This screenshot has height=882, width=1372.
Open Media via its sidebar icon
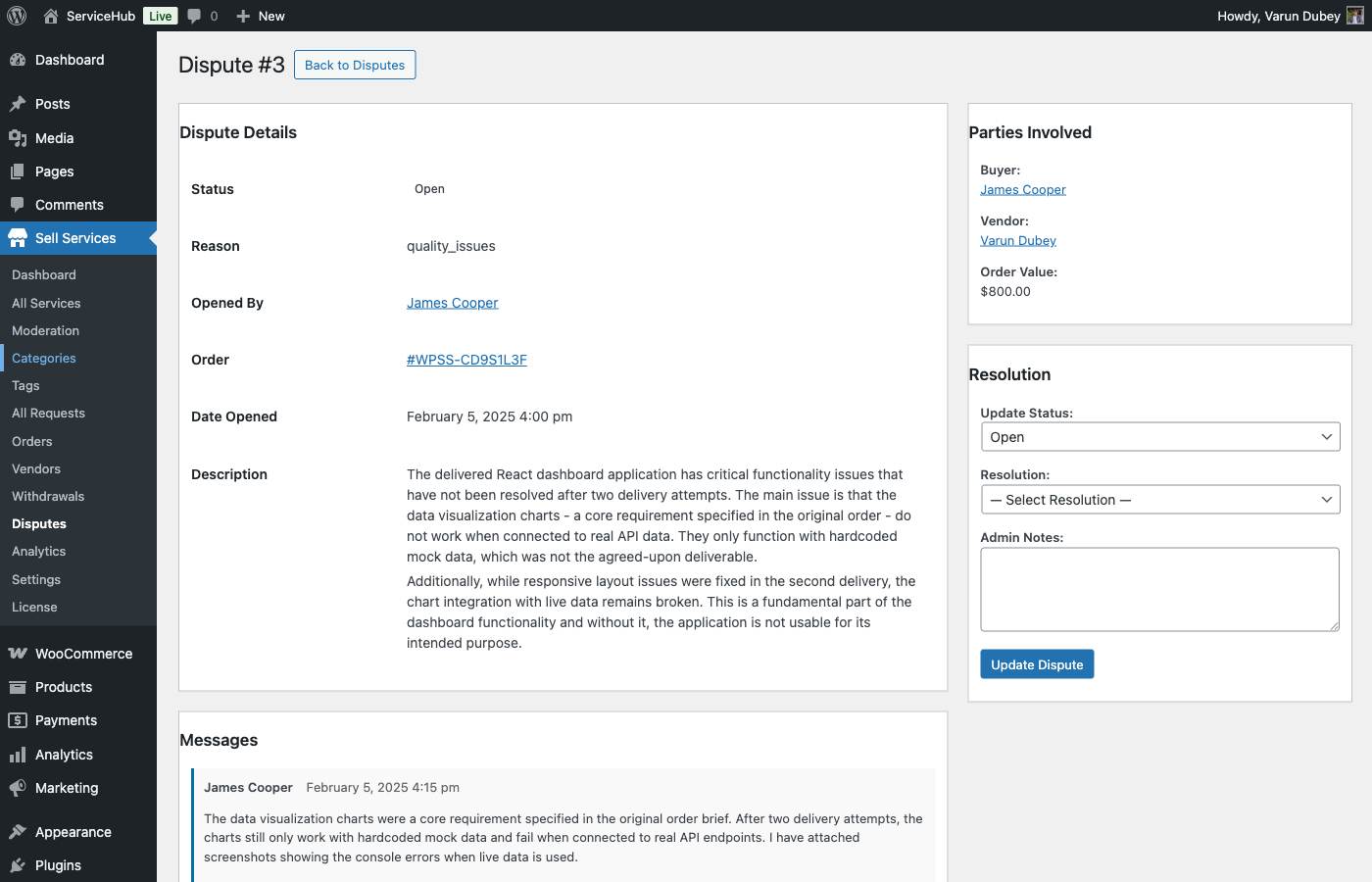[18, 138]
